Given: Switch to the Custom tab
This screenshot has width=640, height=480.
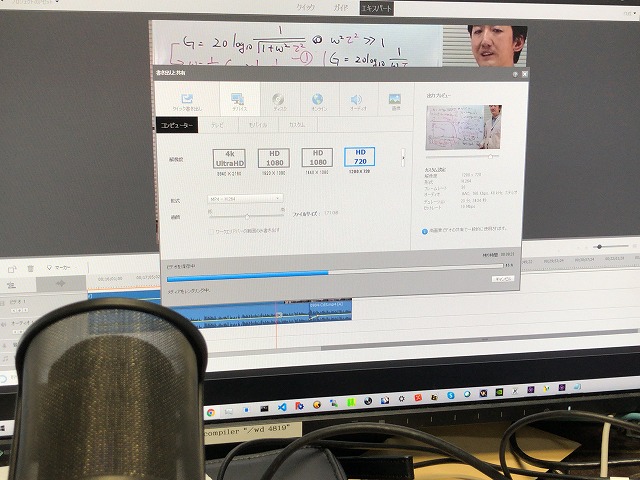Looking at the screenshot, I should (x=297, y=125).
